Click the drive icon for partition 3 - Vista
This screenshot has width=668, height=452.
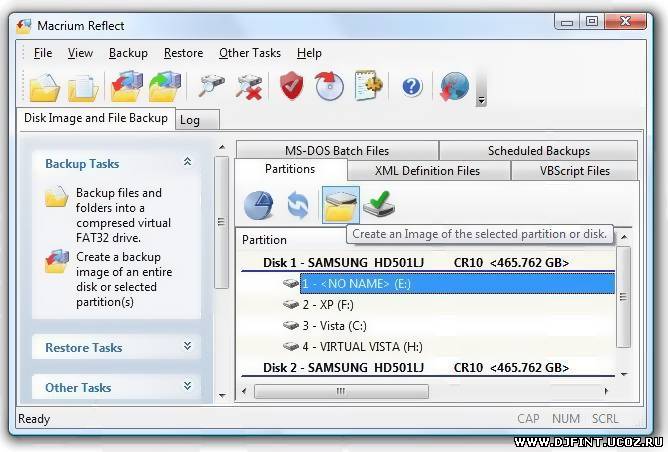coord(291,325)
